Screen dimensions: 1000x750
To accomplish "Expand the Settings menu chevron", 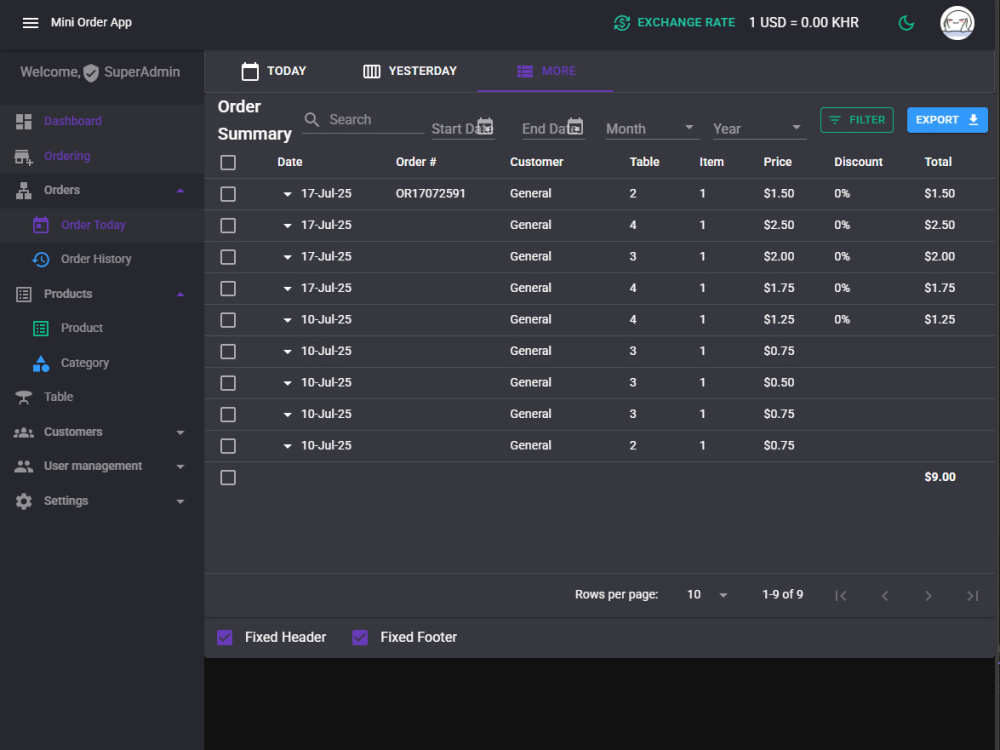I will [x=180, y=501].
